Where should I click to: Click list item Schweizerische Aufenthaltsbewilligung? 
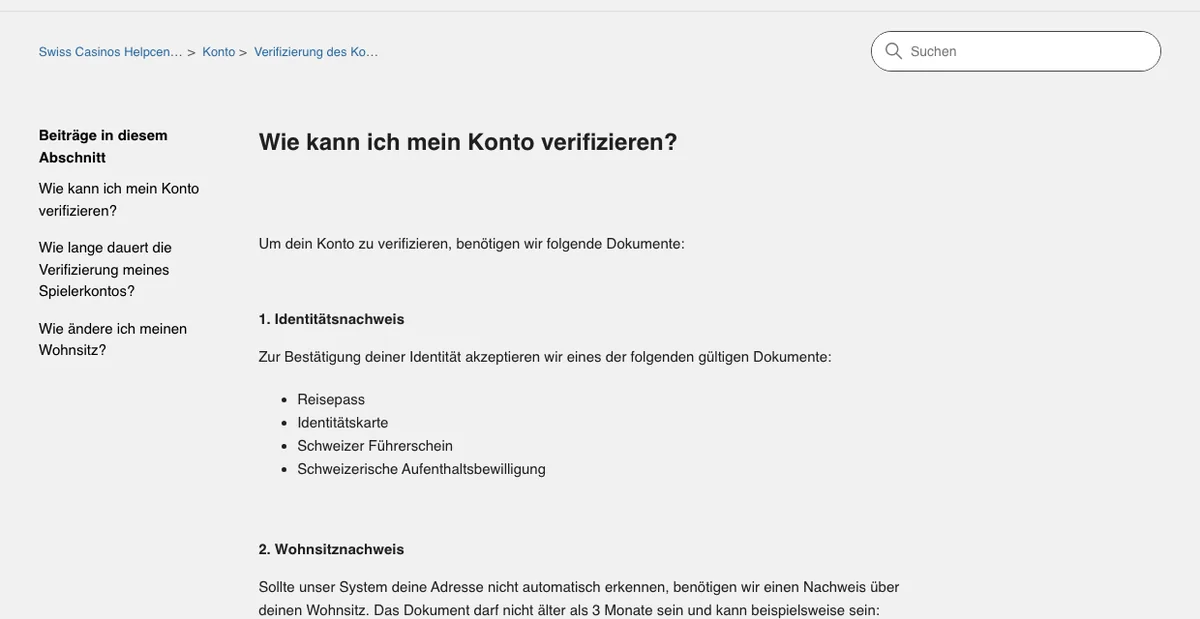tap(421, 468)
